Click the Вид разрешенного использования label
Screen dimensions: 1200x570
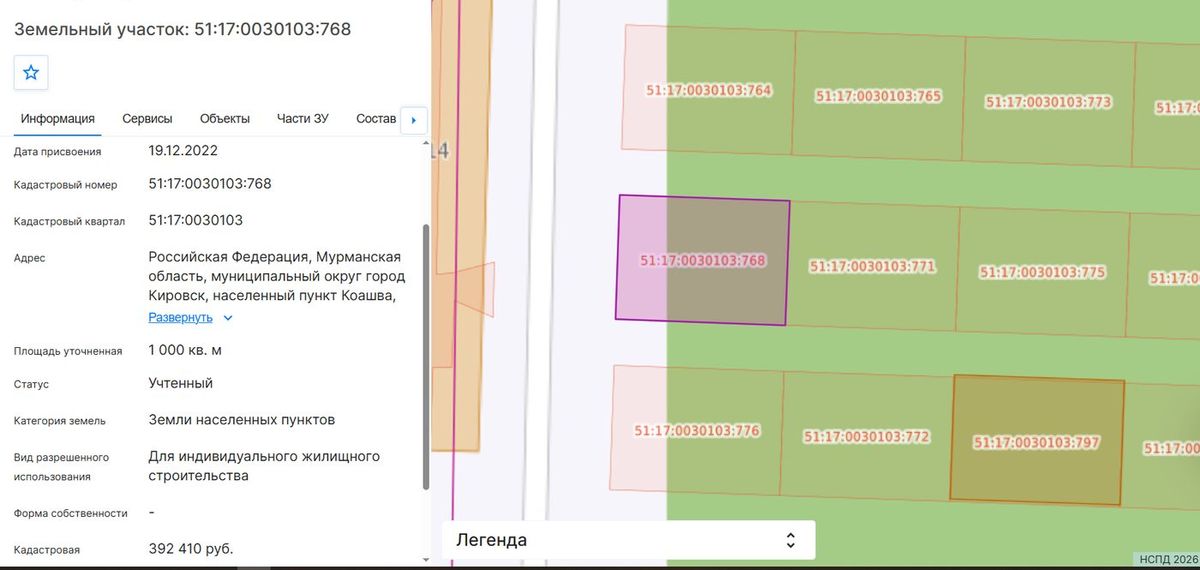62,467
